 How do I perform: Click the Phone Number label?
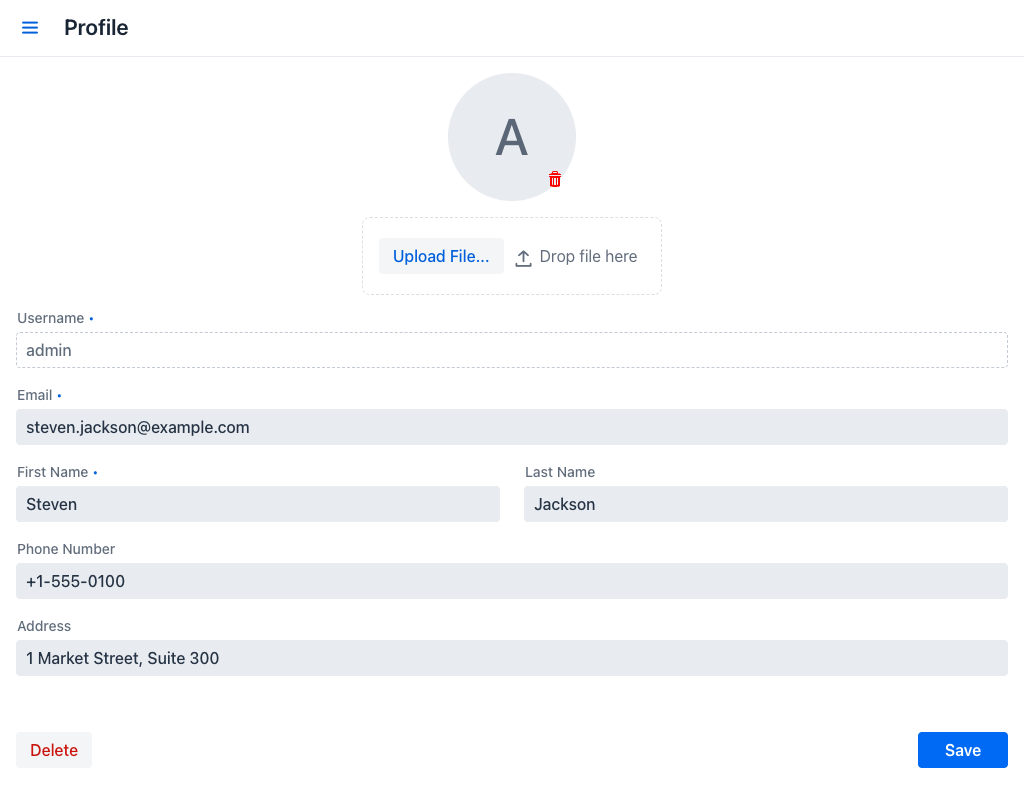66,549
